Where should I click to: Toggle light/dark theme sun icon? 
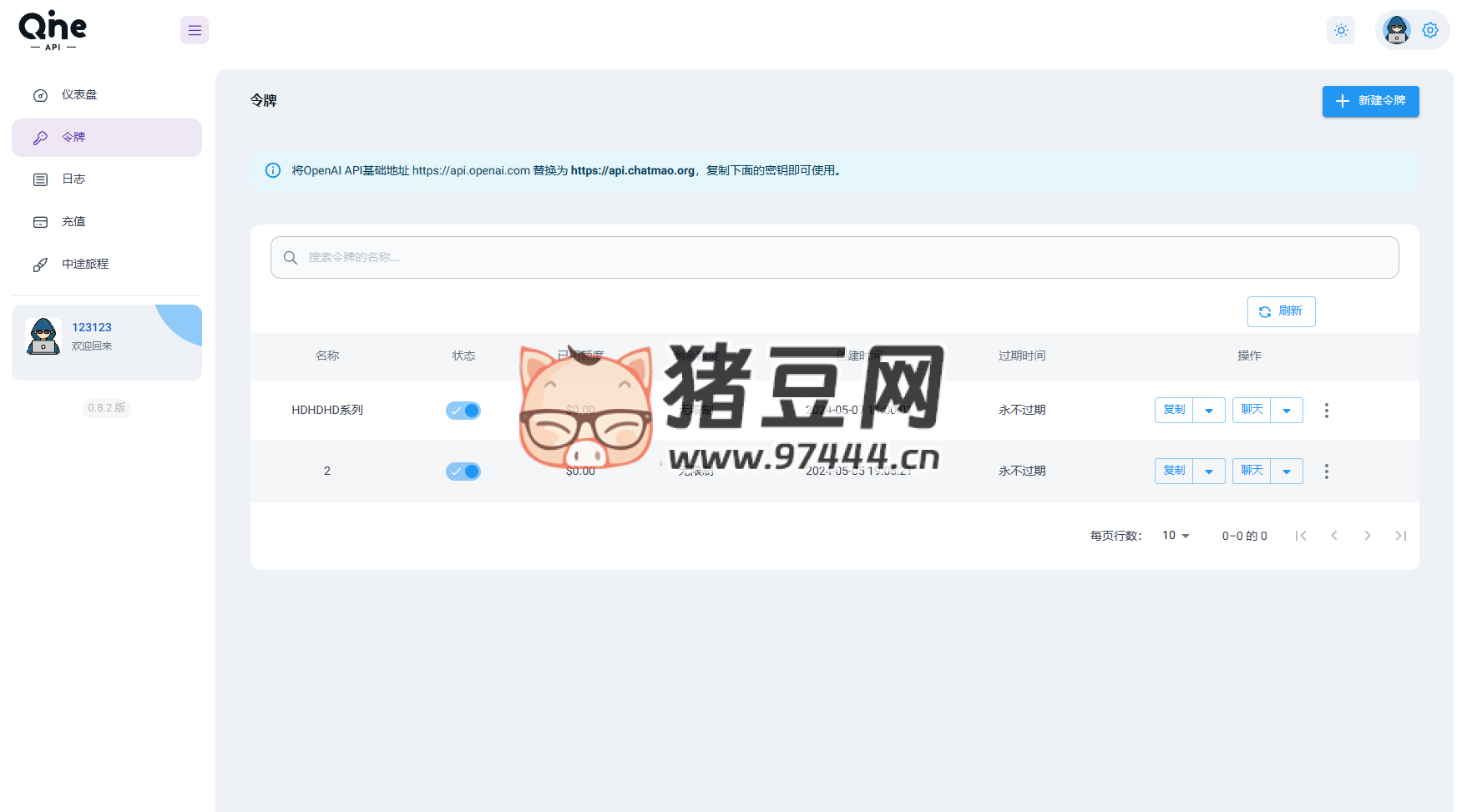1341,31
